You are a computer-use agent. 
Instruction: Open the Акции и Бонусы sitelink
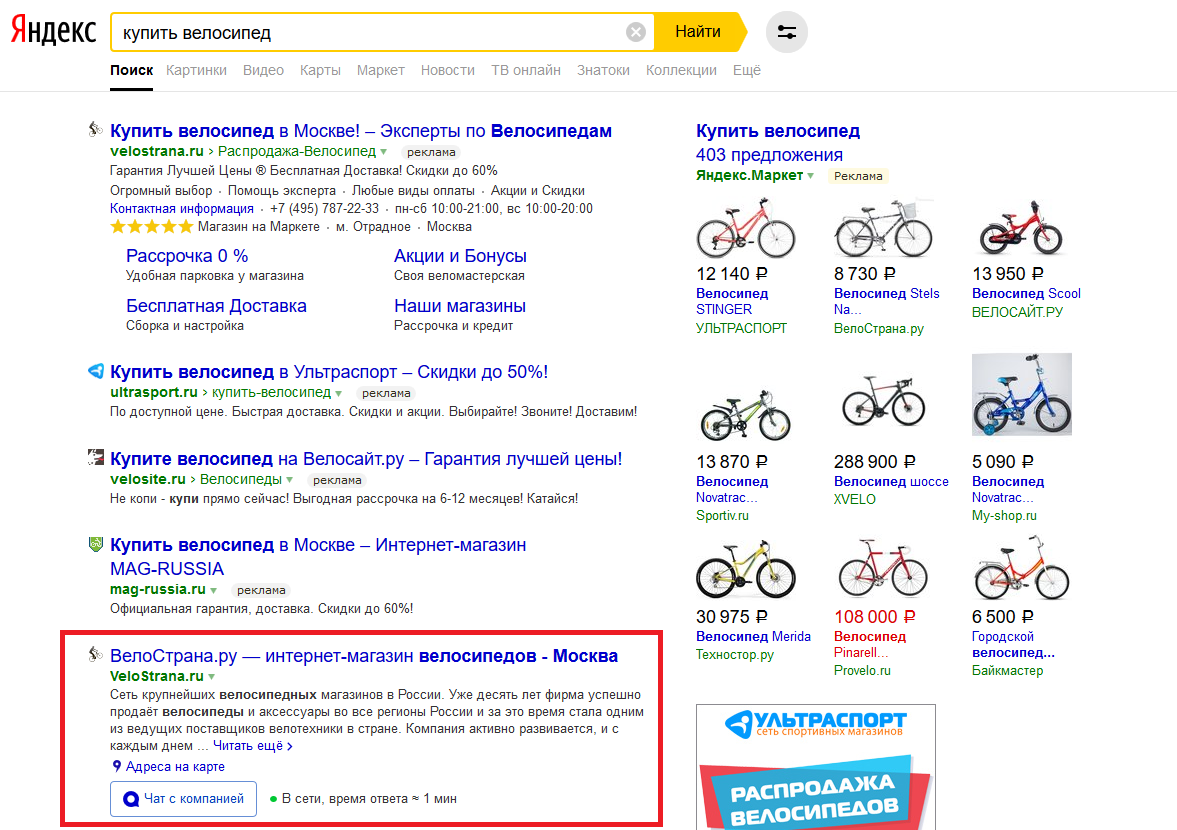[460, 256]
